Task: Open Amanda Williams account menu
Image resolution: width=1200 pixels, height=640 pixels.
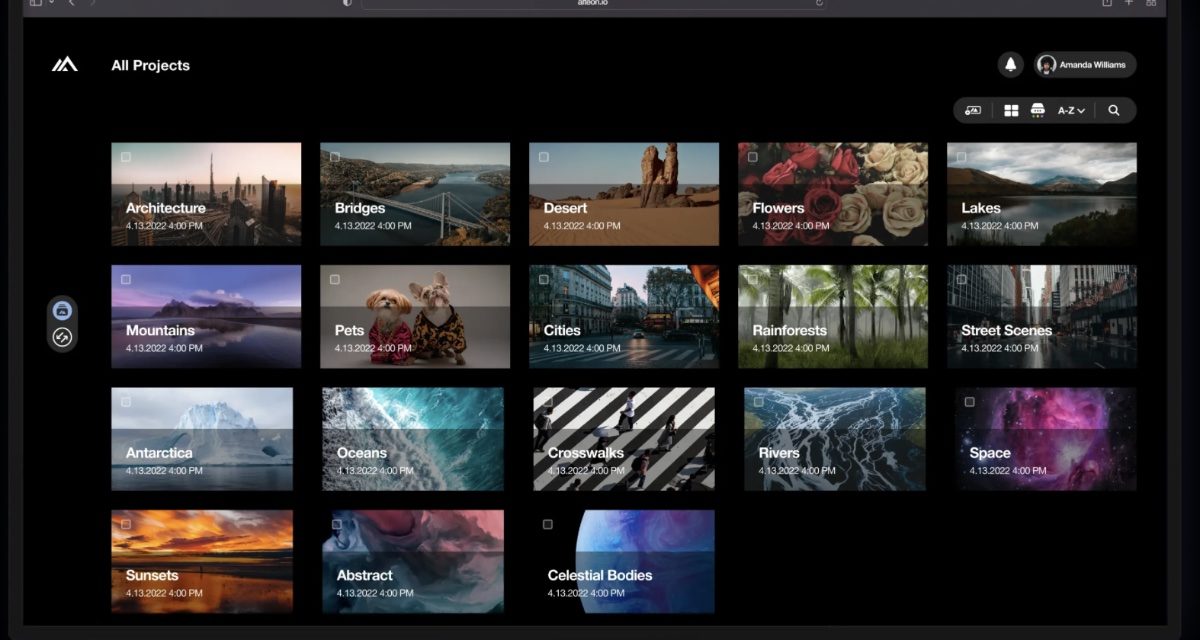Action: pyautogui.click(x=1085, y=65)
